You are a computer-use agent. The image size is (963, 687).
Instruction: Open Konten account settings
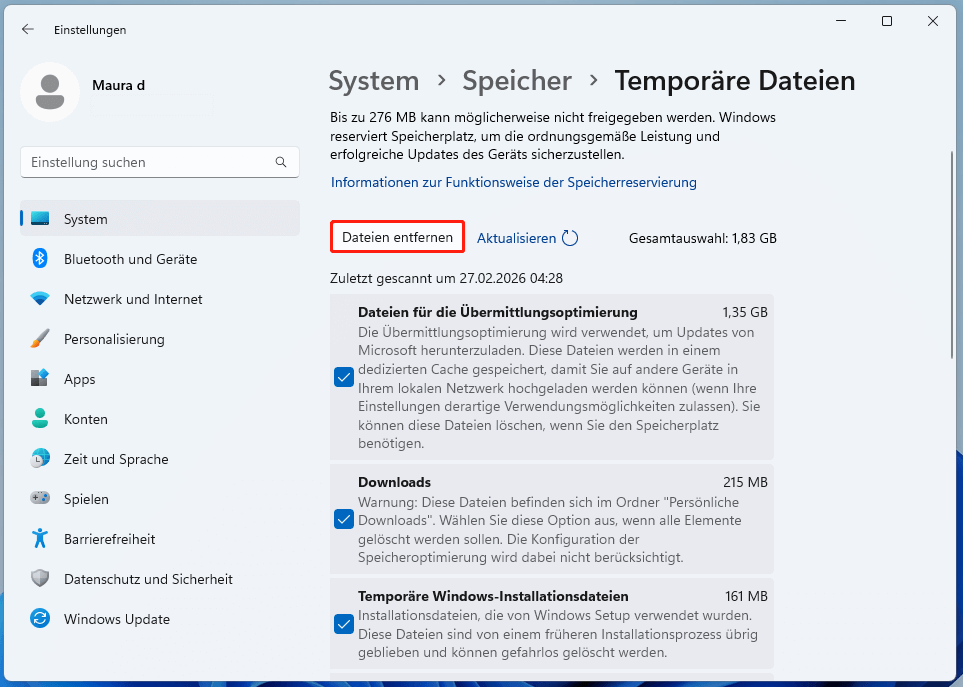coord(84,418)
